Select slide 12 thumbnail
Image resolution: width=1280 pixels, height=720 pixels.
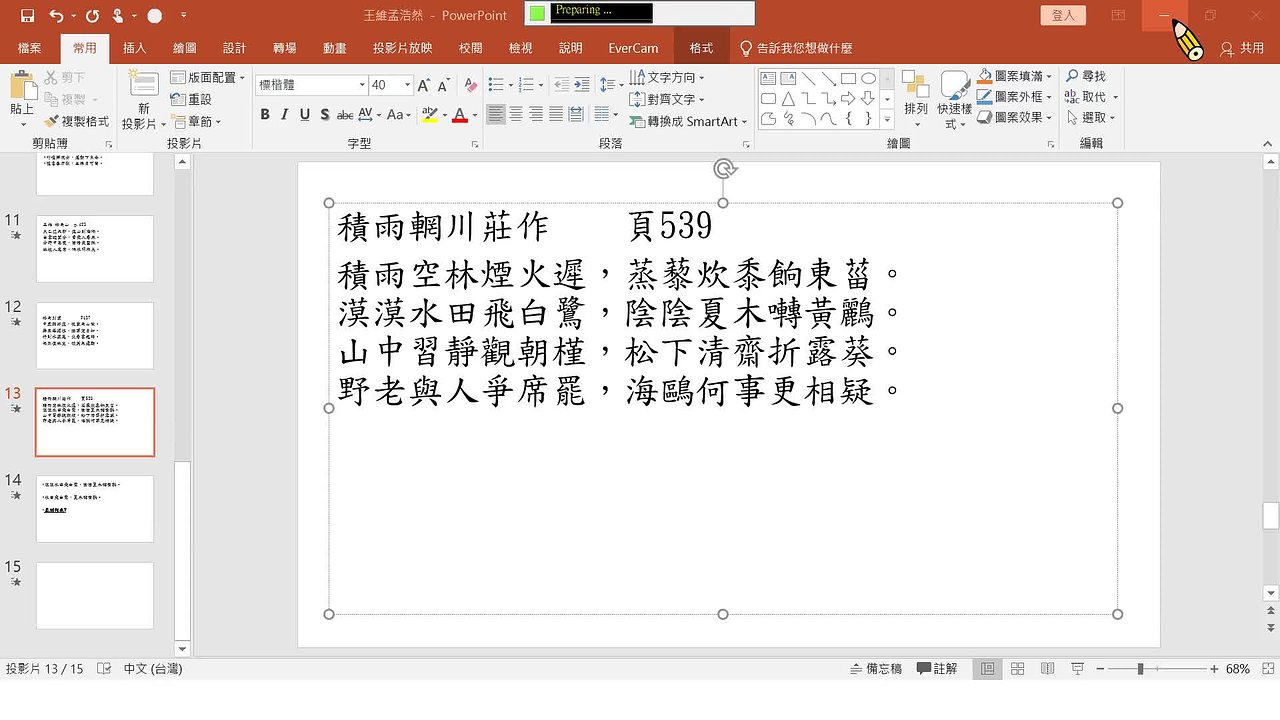coord(95,335)
